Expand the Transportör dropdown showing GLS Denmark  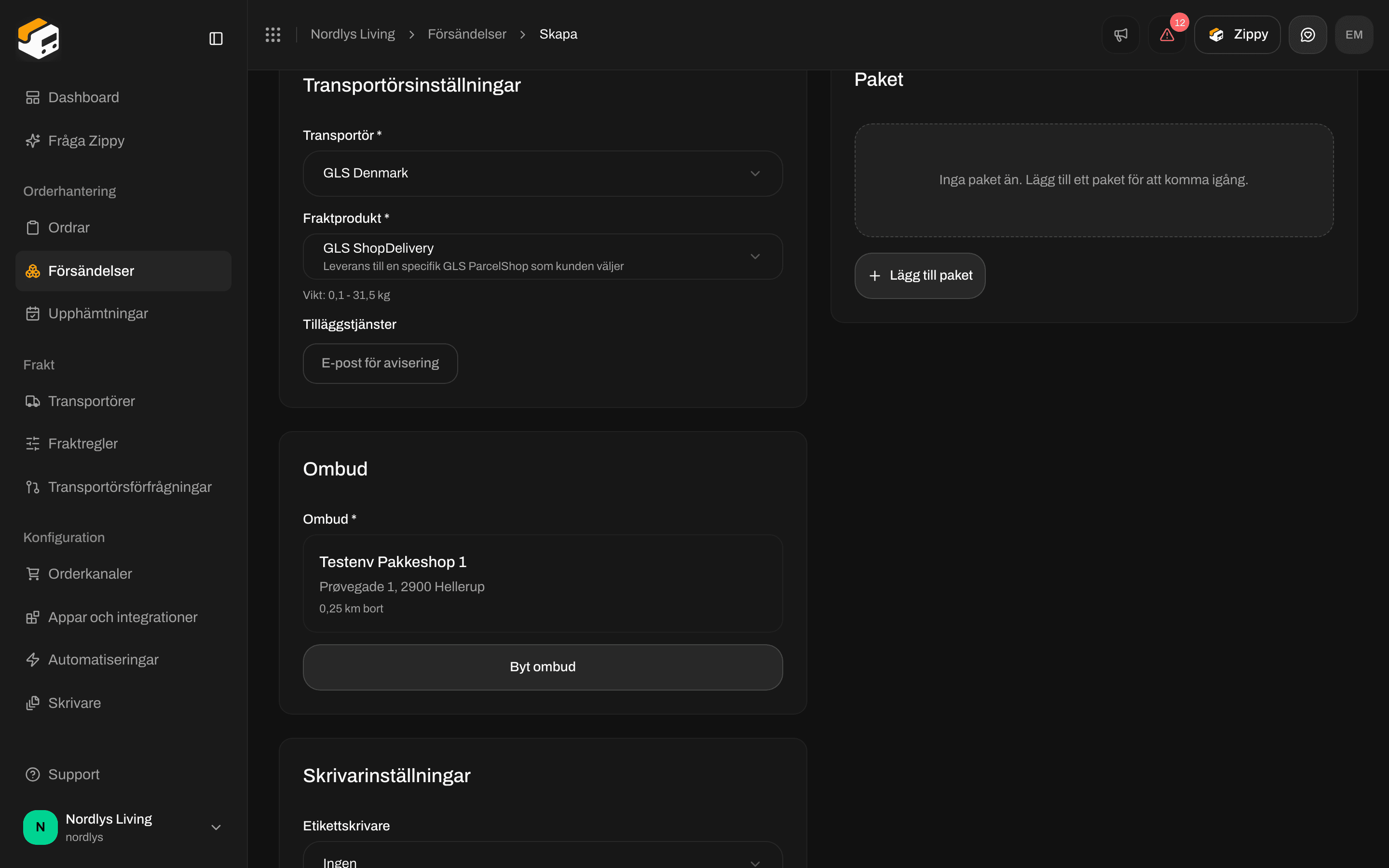pos(543,174)
